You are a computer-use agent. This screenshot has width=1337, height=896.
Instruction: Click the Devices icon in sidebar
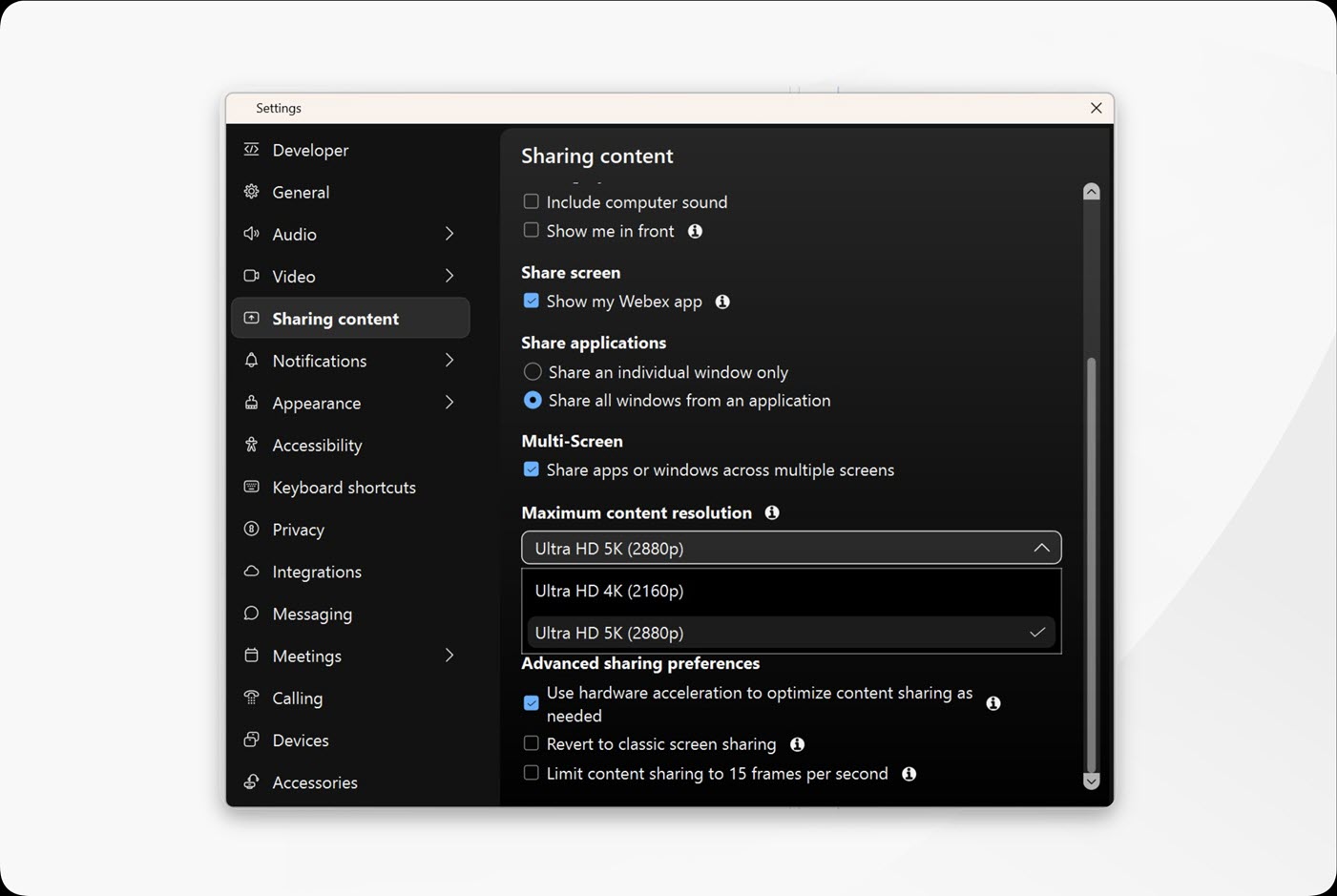(251, 740)
